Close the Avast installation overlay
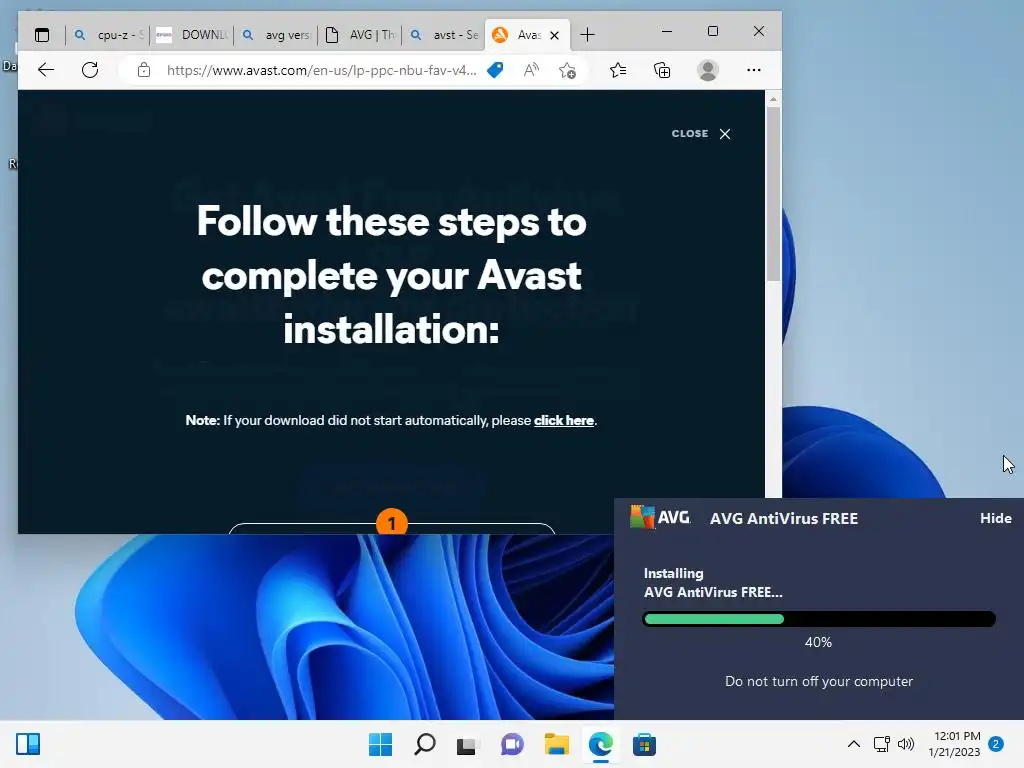1024x768 pixels. pos(701,133)
